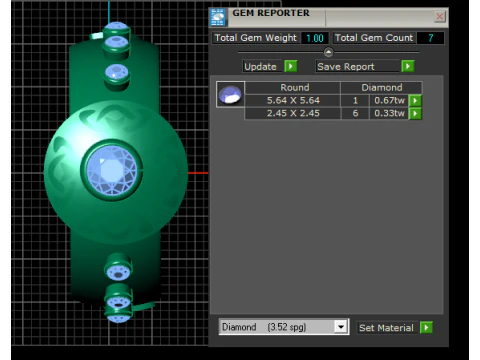The height and width of the screenshot is (360, 480).
Task: Click the Total Gem Weight value 1.00
Action: tap(315, 38)
